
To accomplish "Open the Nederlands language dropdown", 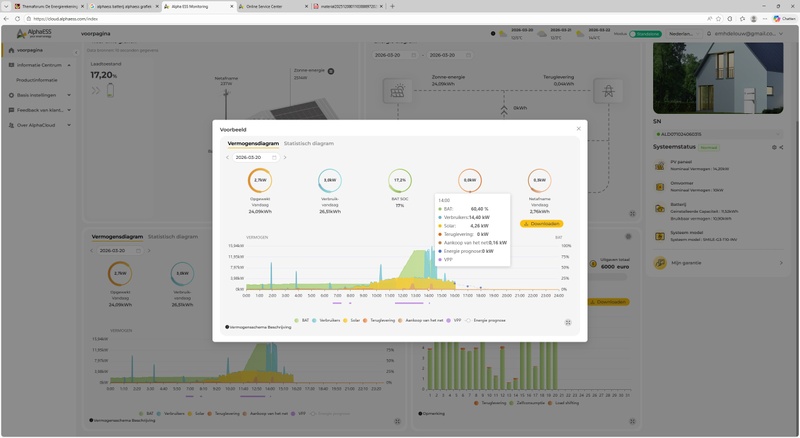I will tap(684, 34).
